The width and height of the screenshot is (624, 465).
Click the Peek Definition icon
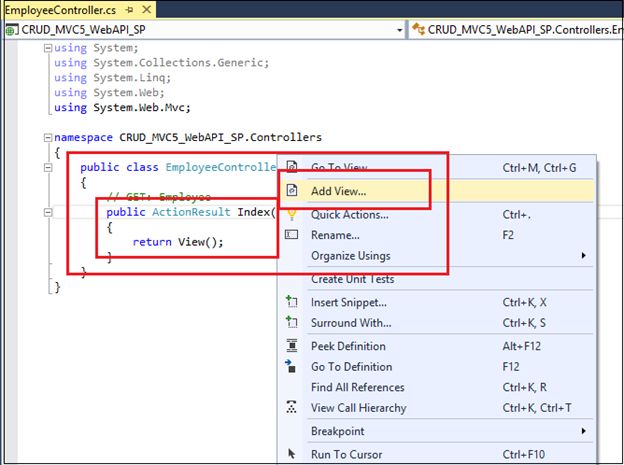(x=292, y=346)
